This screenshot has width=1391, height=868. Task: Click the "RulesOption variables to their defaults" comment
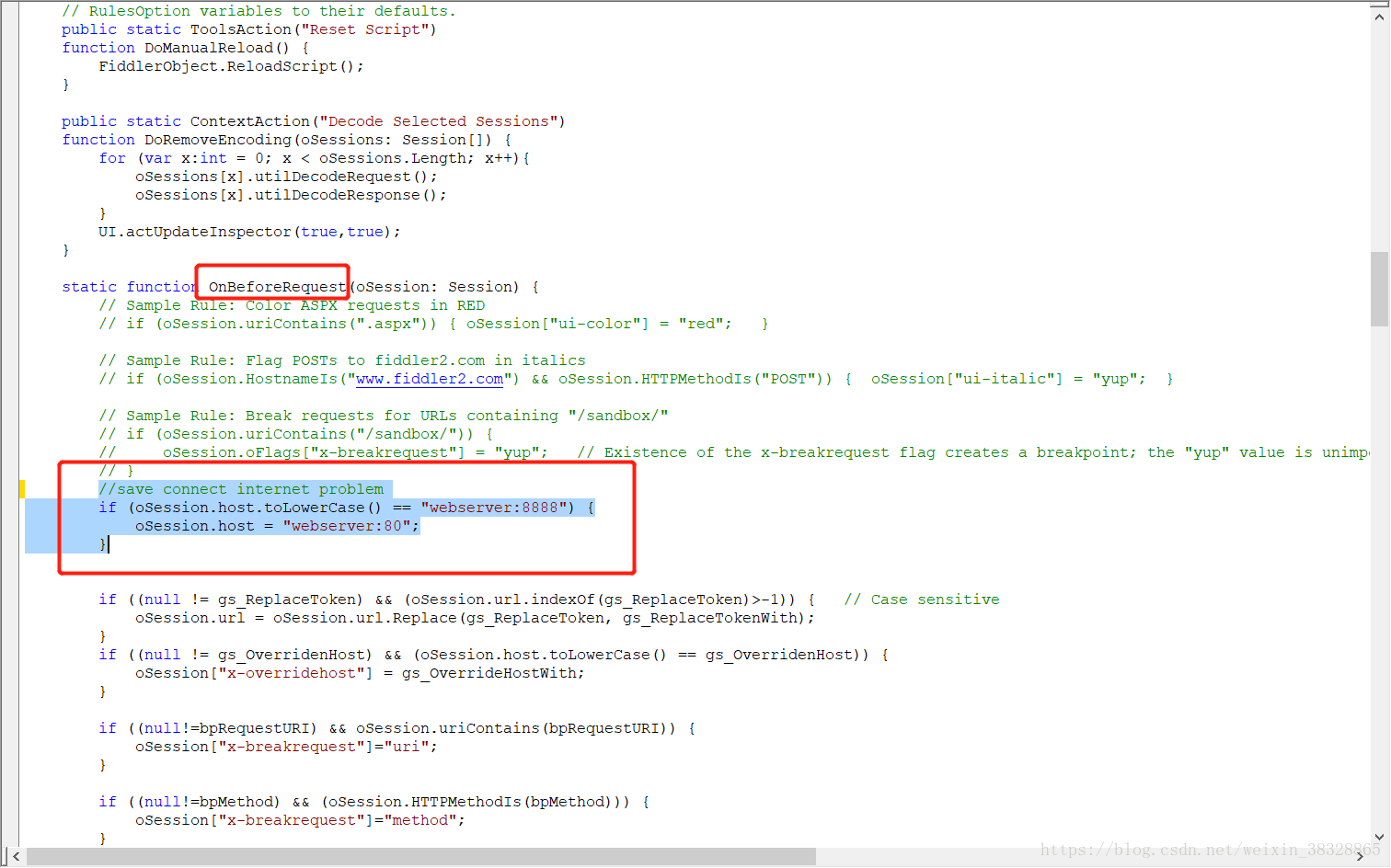(x=259, y=11)
